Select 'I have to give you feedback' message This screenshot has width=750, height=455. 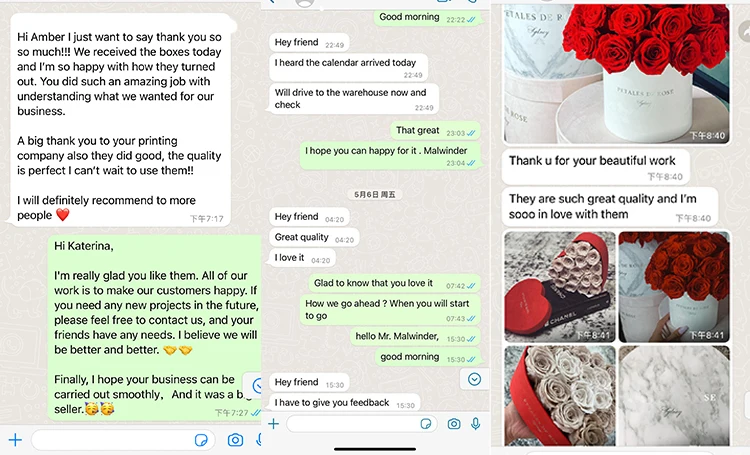tap(345, 402)
